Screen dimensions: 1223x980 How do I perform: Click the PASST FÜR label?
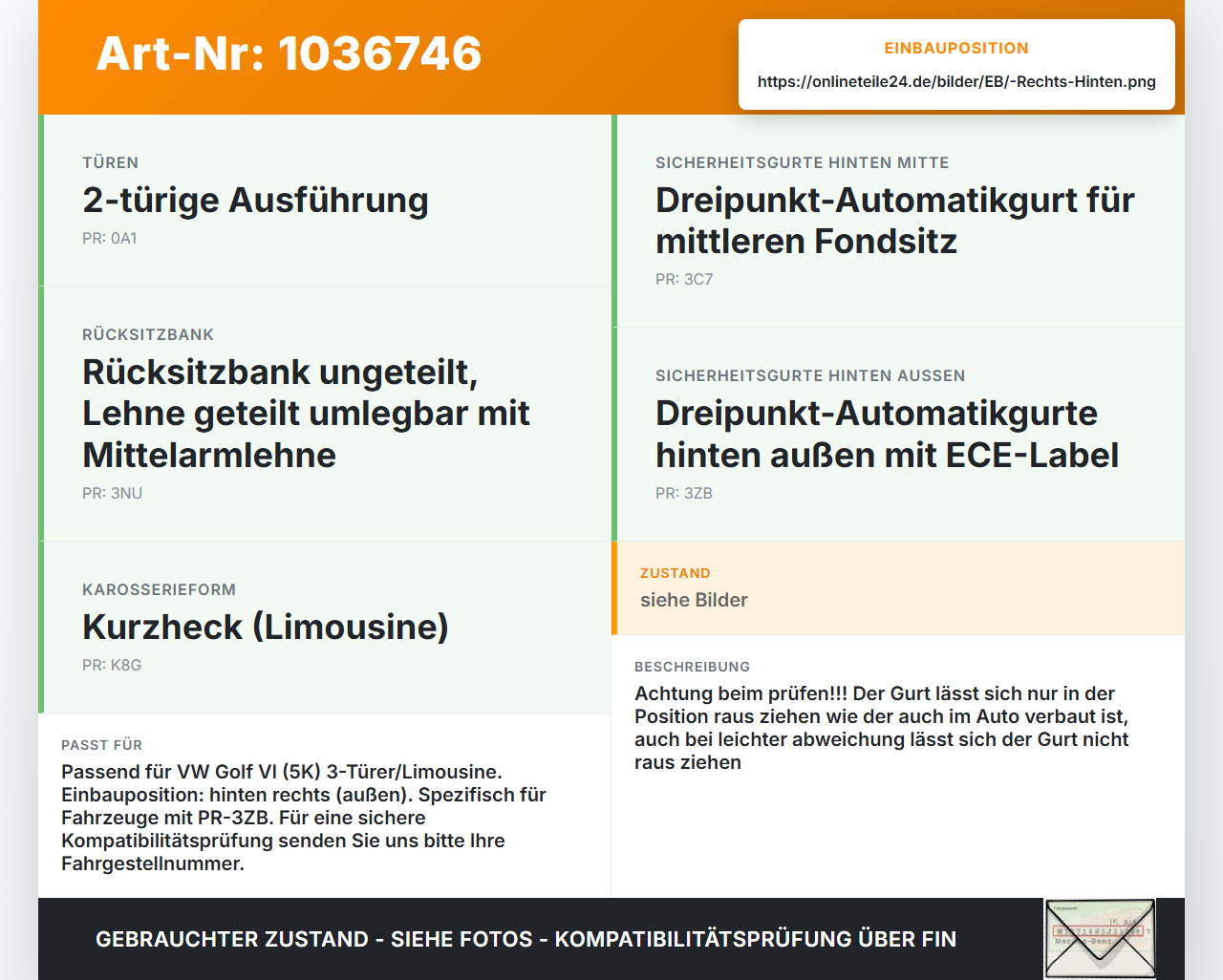(x=102, y=745)
